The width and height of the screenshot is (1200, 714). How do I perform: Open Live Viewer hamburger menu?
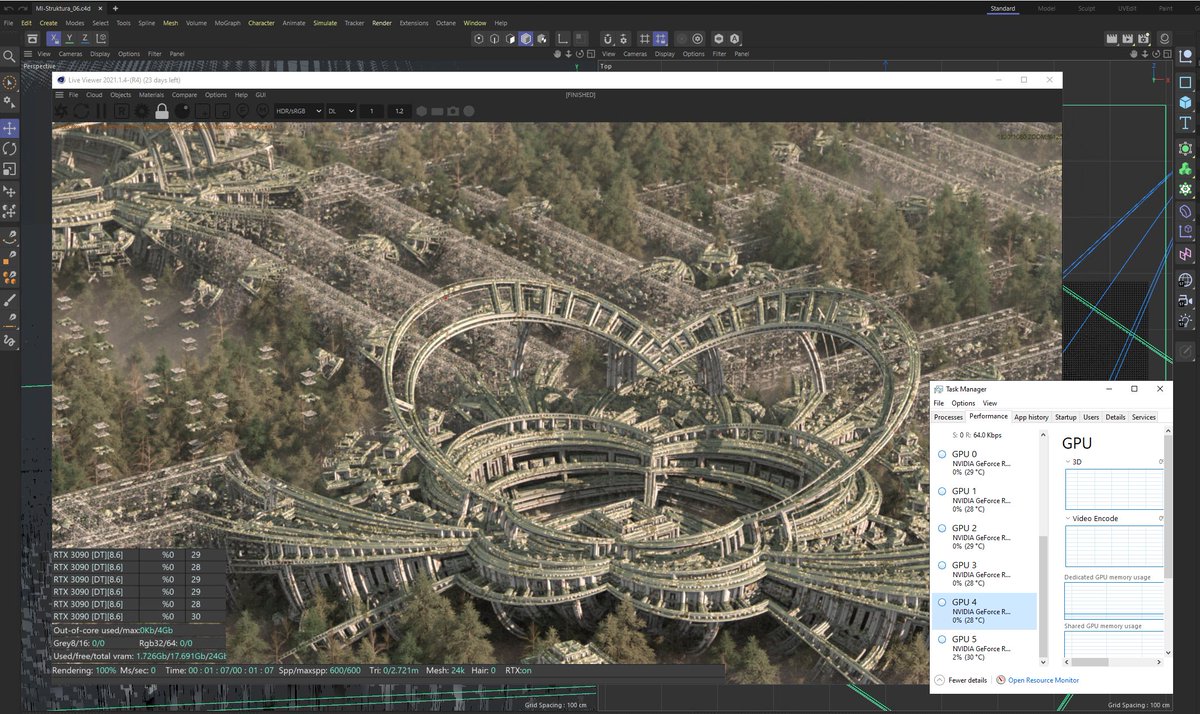[60, 95]
